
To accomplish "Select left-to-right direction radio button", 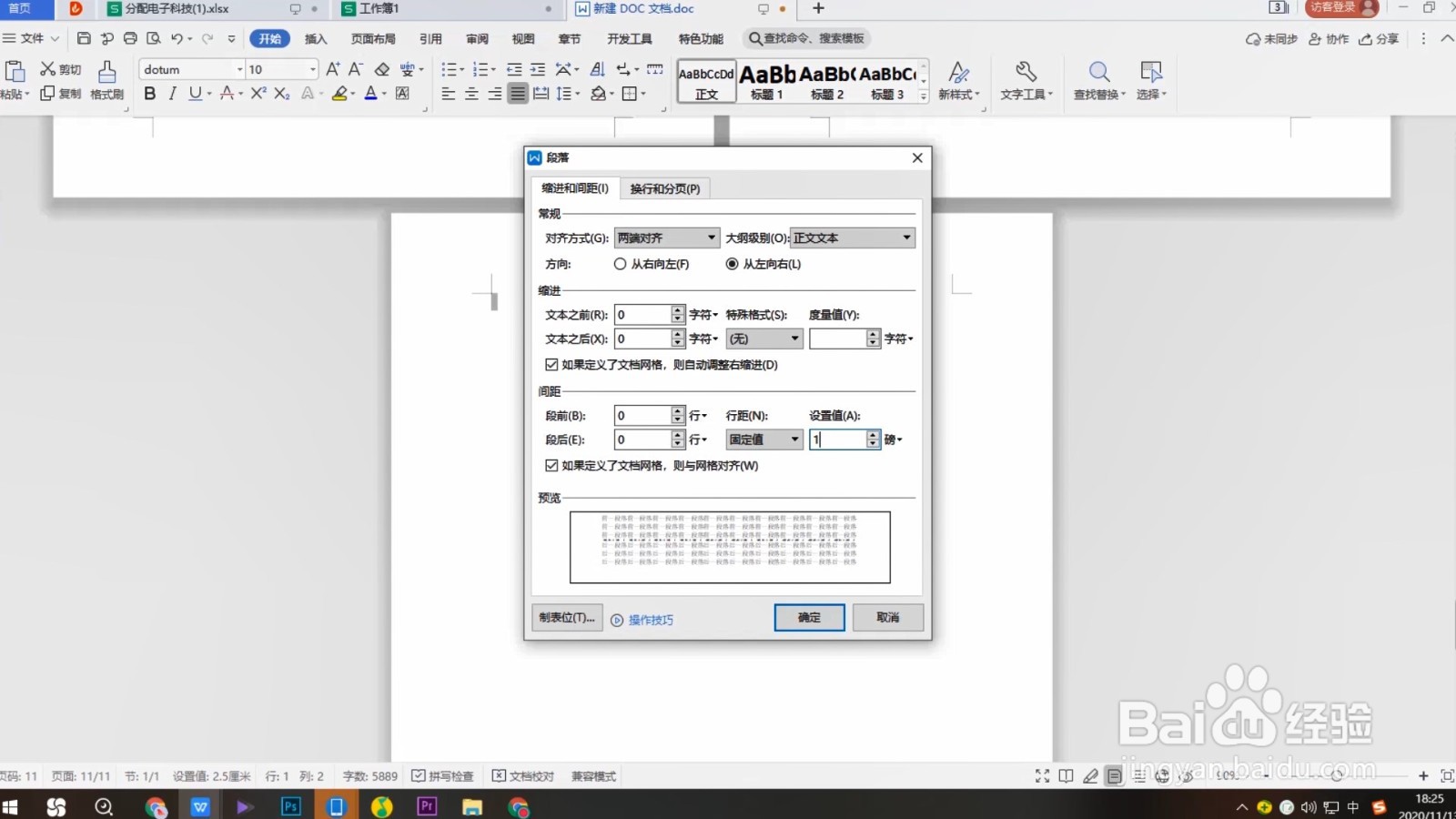I will click(x=732, y=264).
